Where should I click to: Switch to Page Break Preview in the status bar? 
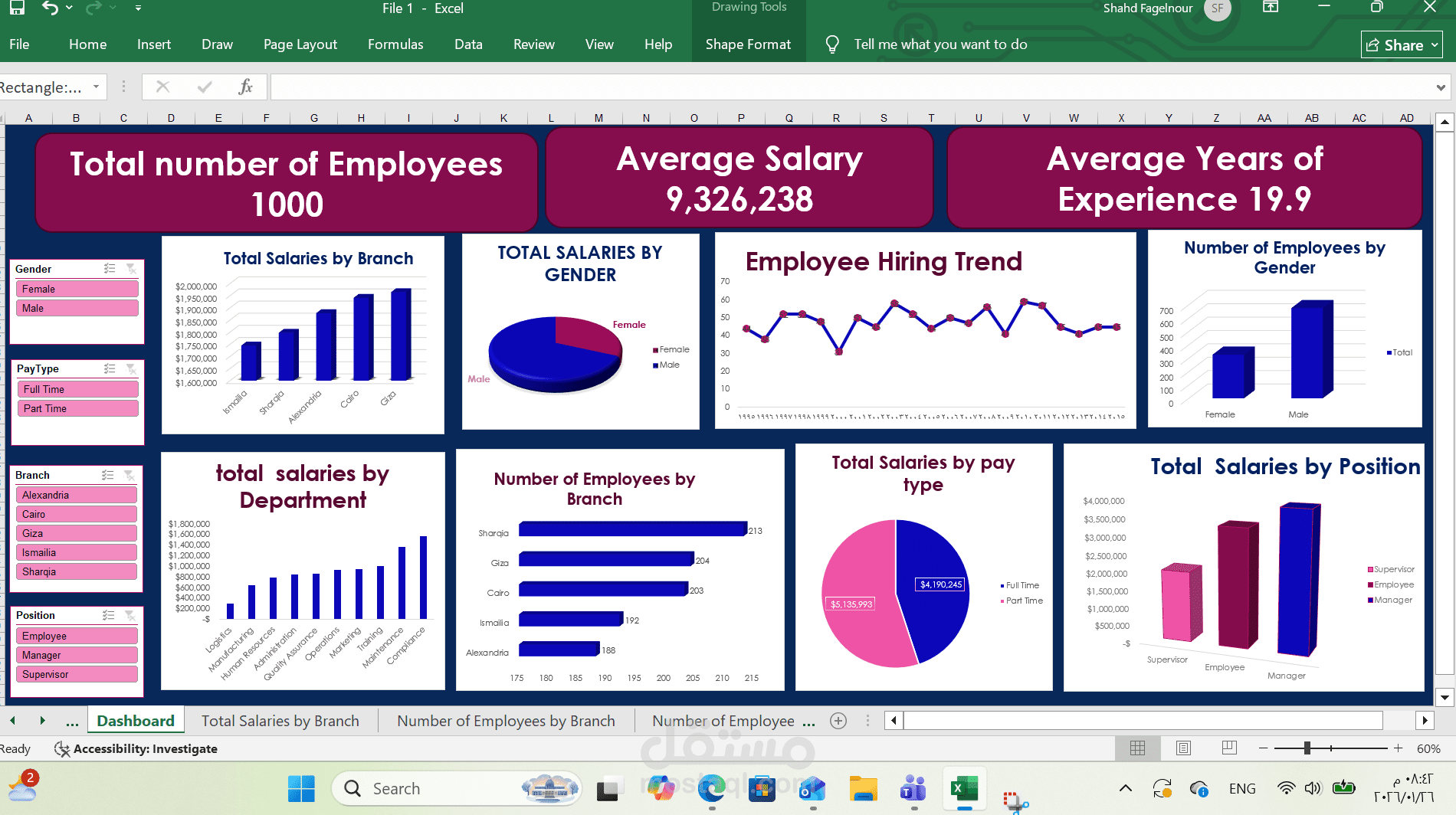1229,748
